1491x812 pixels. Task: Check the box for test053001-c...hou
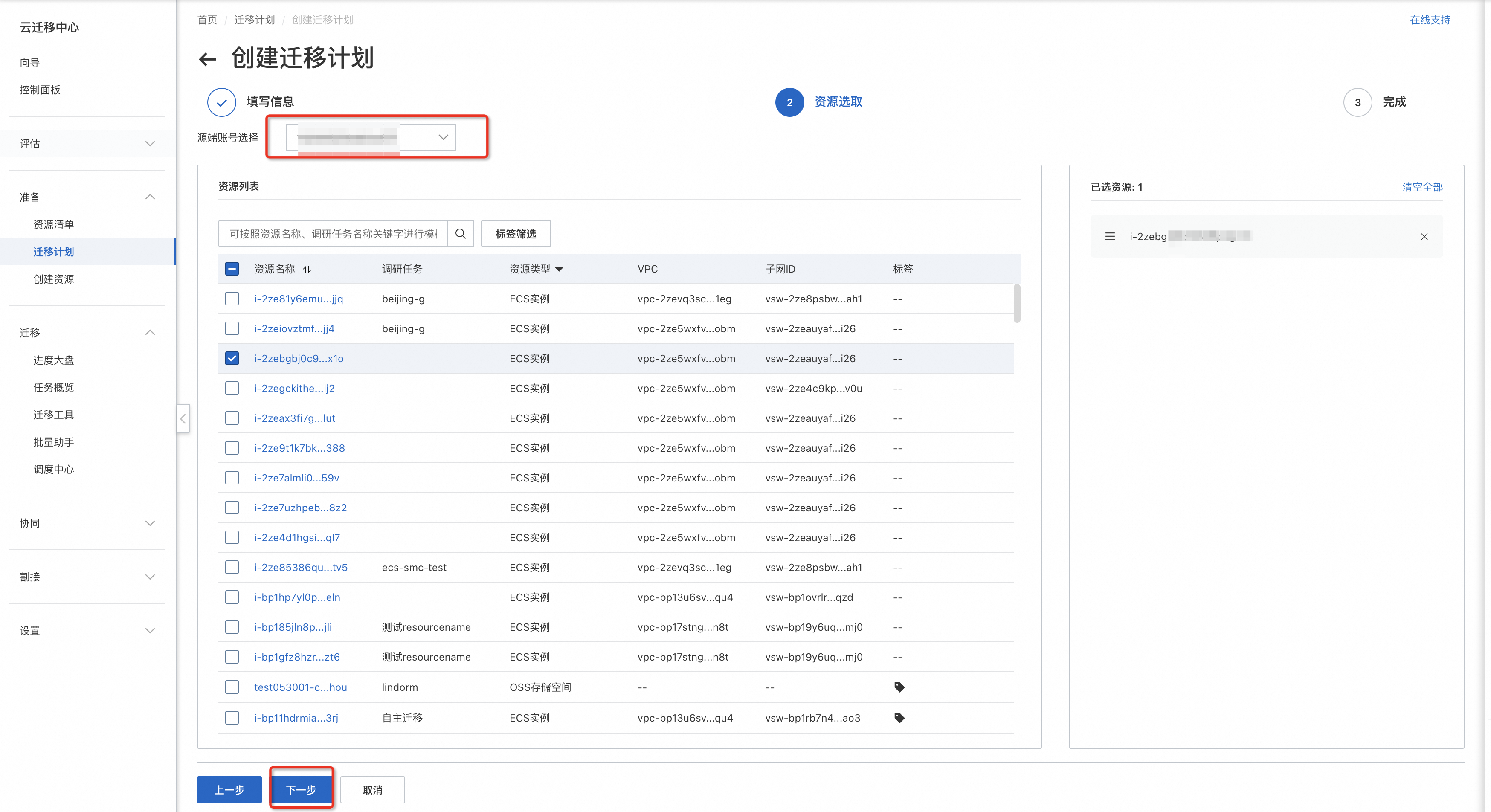tap(232, 687)
